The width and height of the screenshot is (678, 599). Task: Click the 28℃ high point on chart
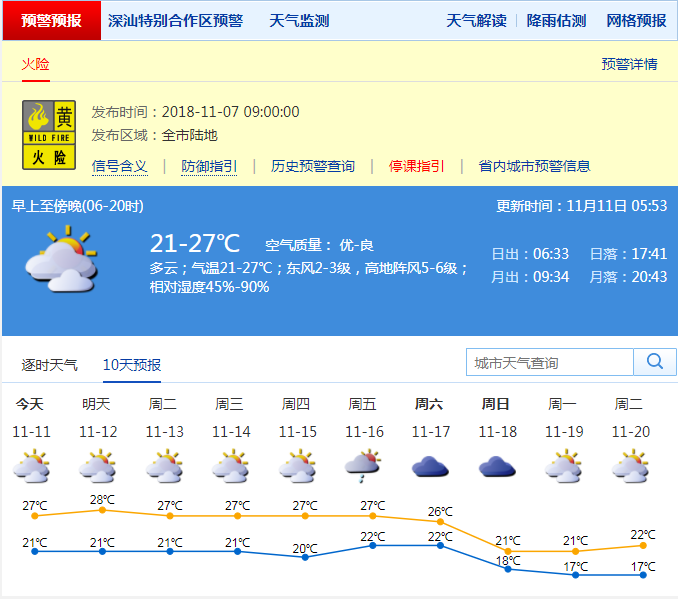(102, 510)
